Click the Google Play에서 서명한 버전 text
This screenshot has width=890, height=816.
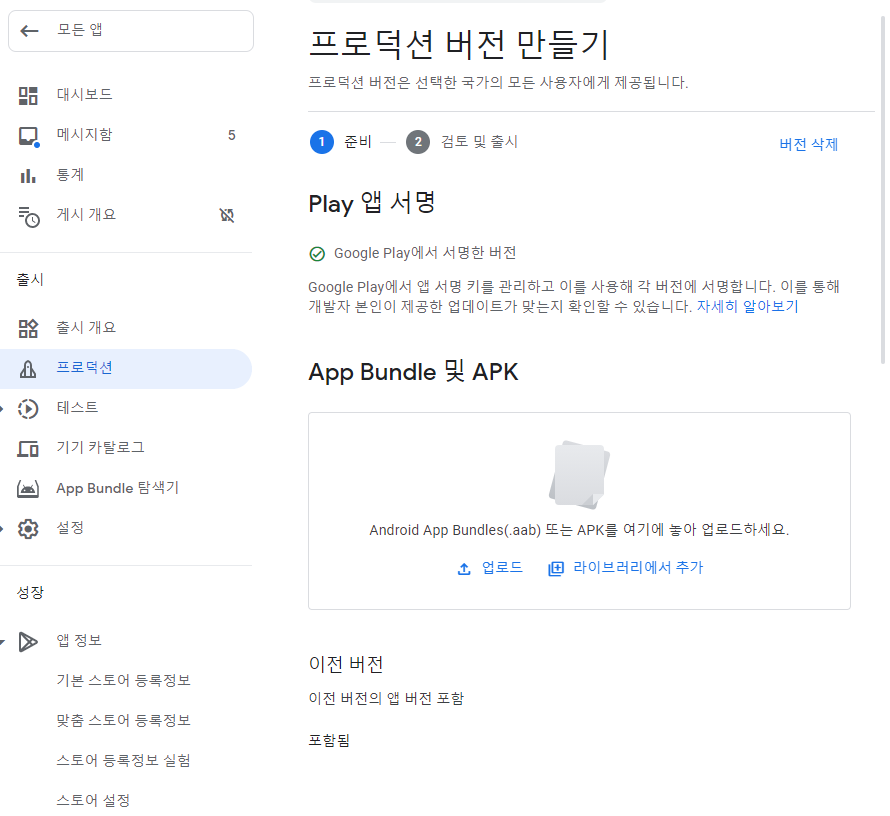425,253
